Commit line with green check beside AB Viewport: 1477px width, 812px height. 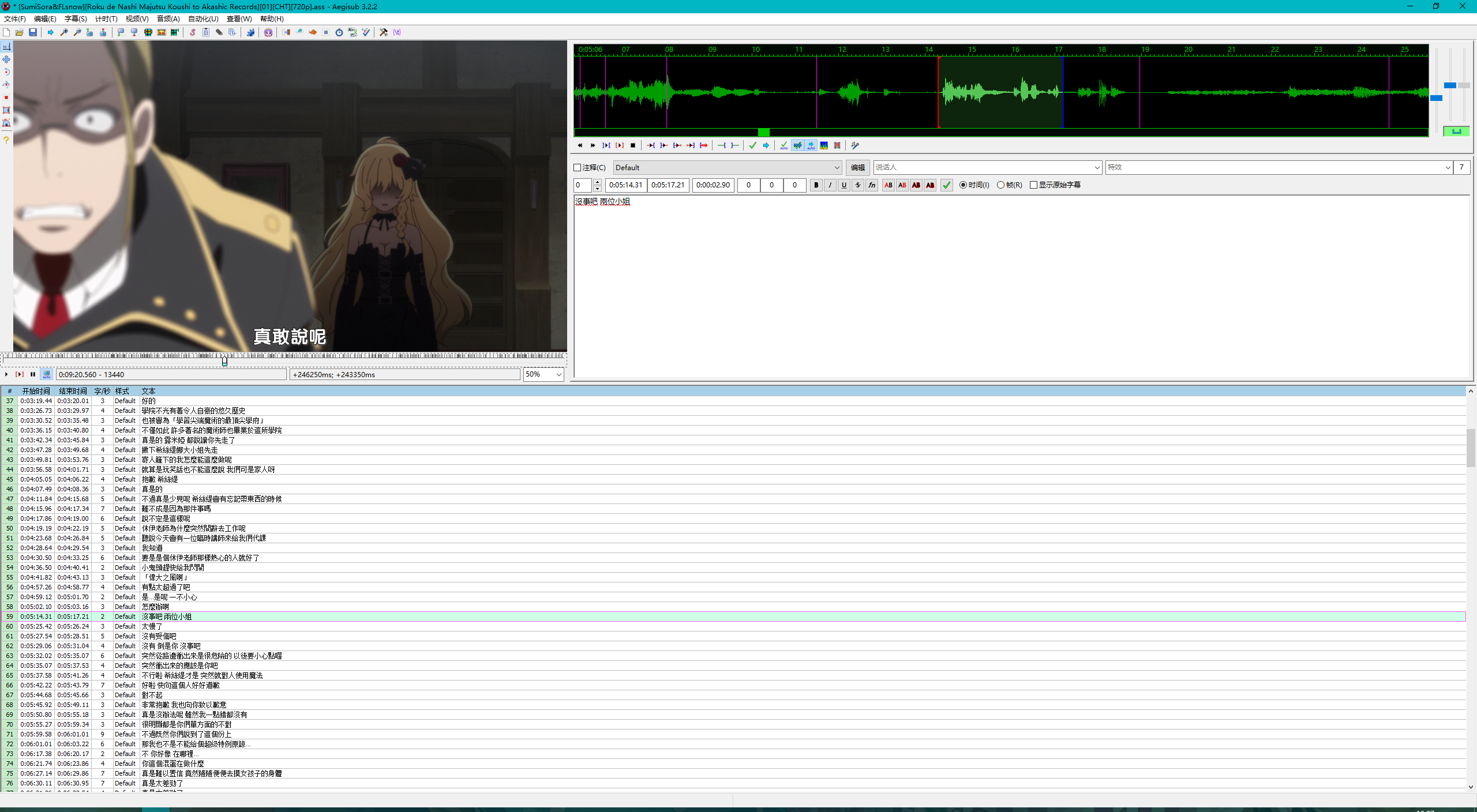(x=947, y=185)
